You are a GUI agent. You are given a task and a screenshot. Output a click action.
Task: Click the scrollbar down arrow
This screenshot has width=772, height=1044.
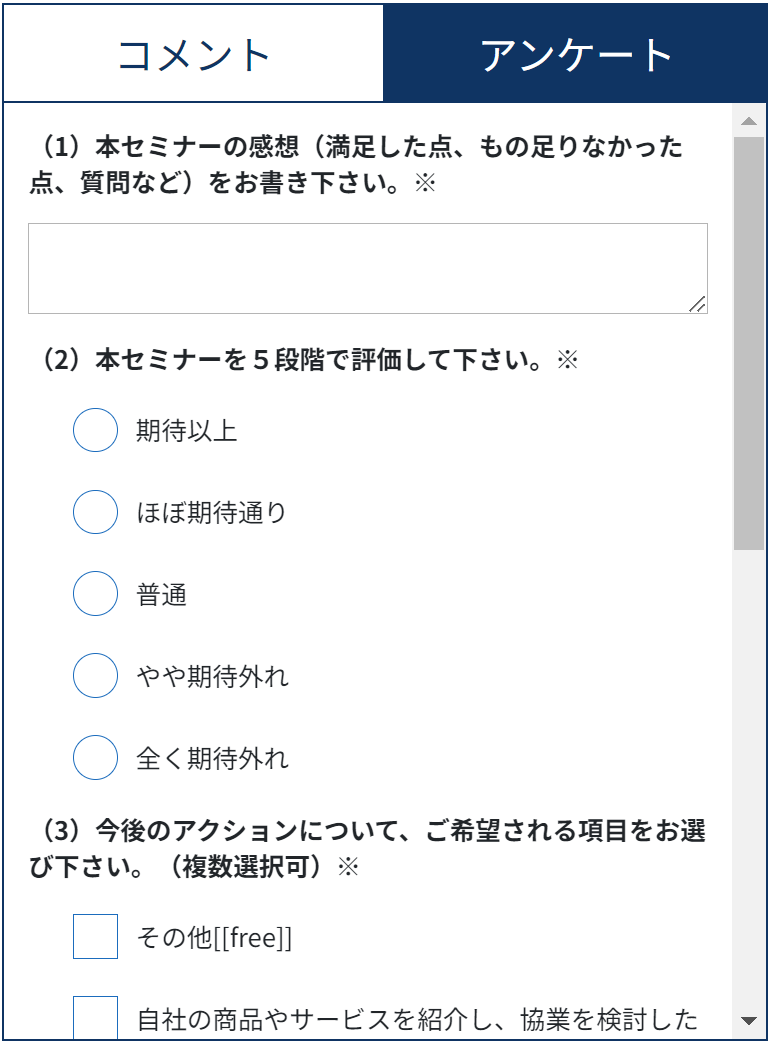point(748,1021)
